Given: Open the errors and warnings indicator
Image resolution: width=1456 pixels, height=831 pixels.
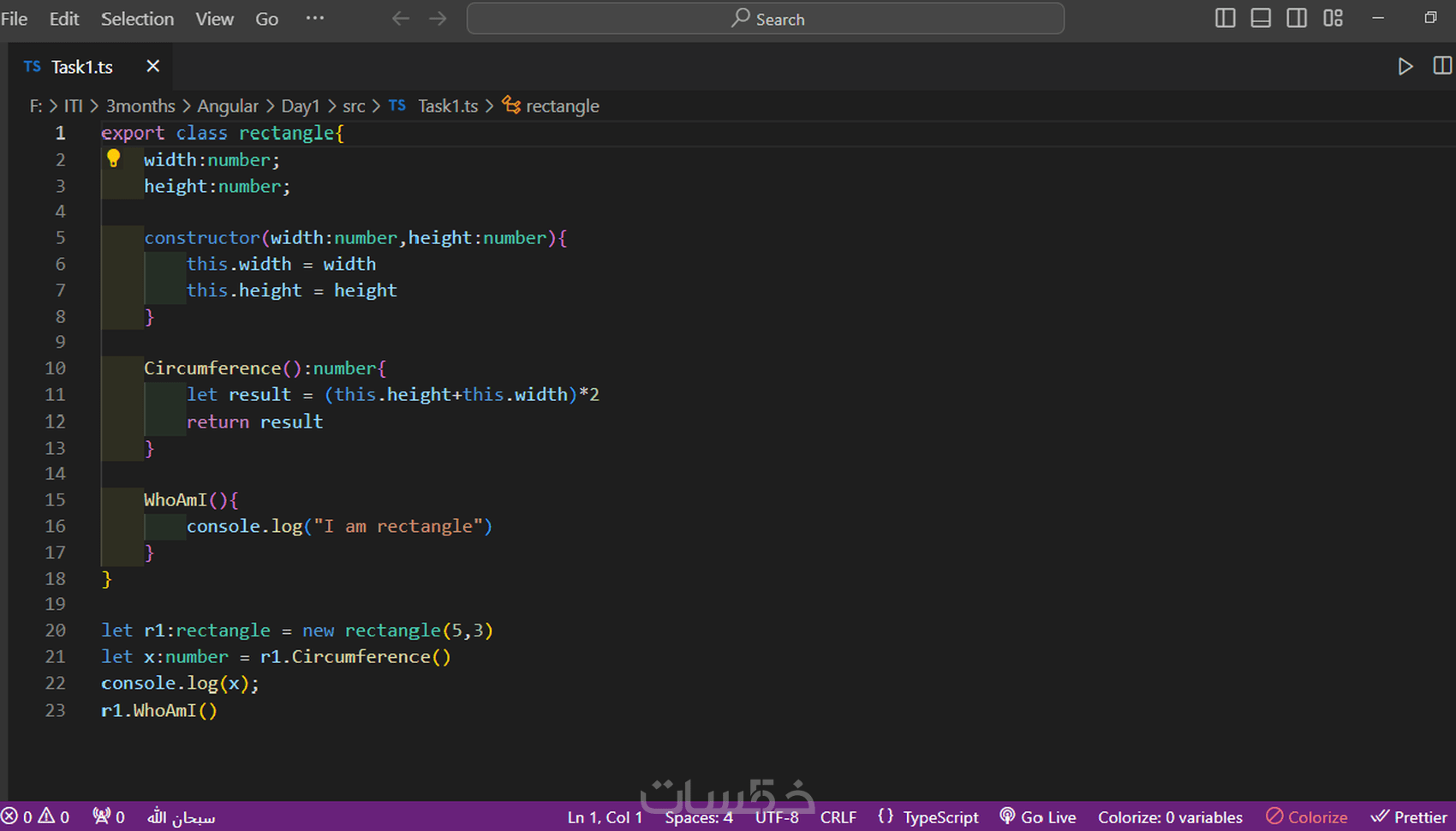Looking at the screenshot, I should click(x=36, y=817).
